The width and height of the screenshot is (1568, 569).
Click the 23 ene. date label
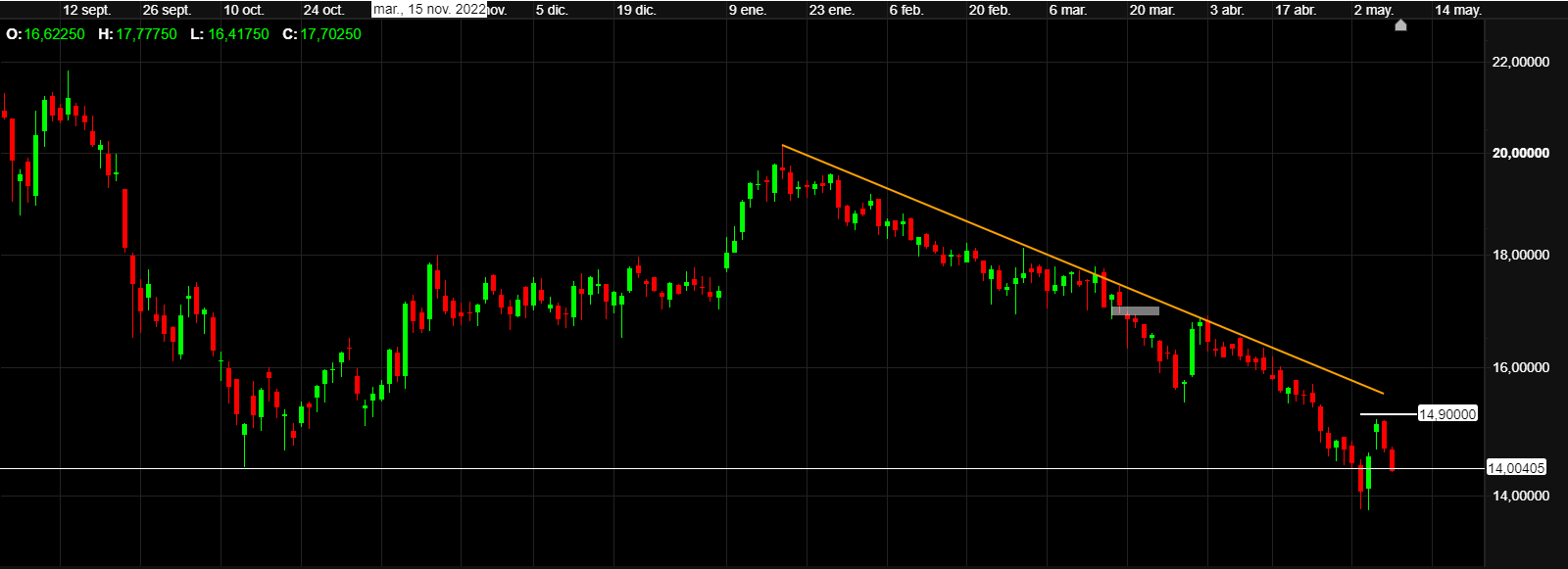point(832,10)
